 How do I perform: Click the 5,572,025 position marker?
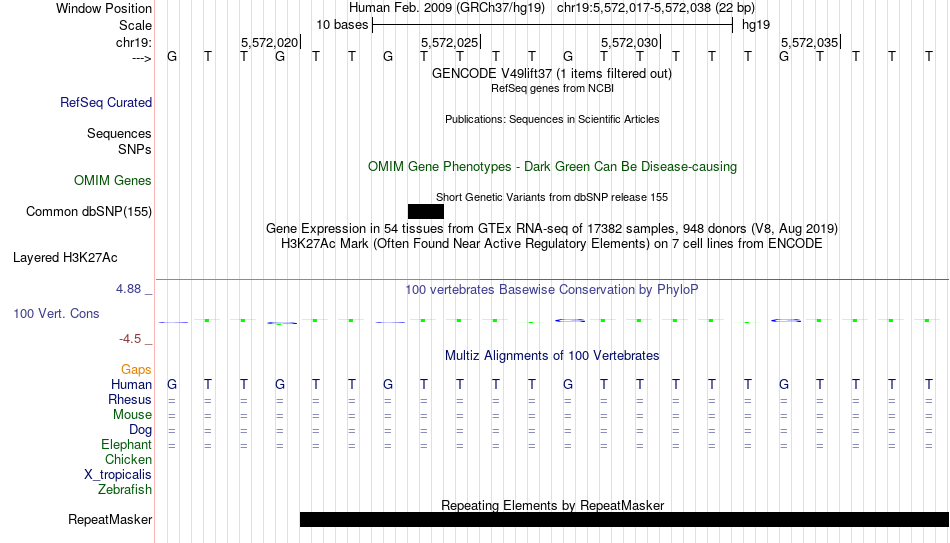pyautogui.click(x=450, y=42)
